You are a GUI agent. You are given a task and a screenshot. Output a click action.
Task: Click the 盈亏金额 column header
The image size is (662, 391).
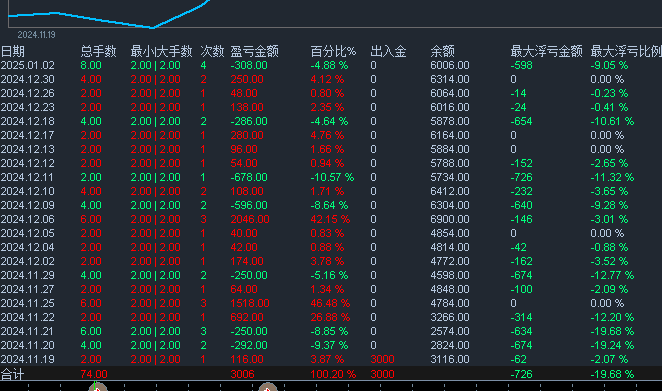[254, 52]
